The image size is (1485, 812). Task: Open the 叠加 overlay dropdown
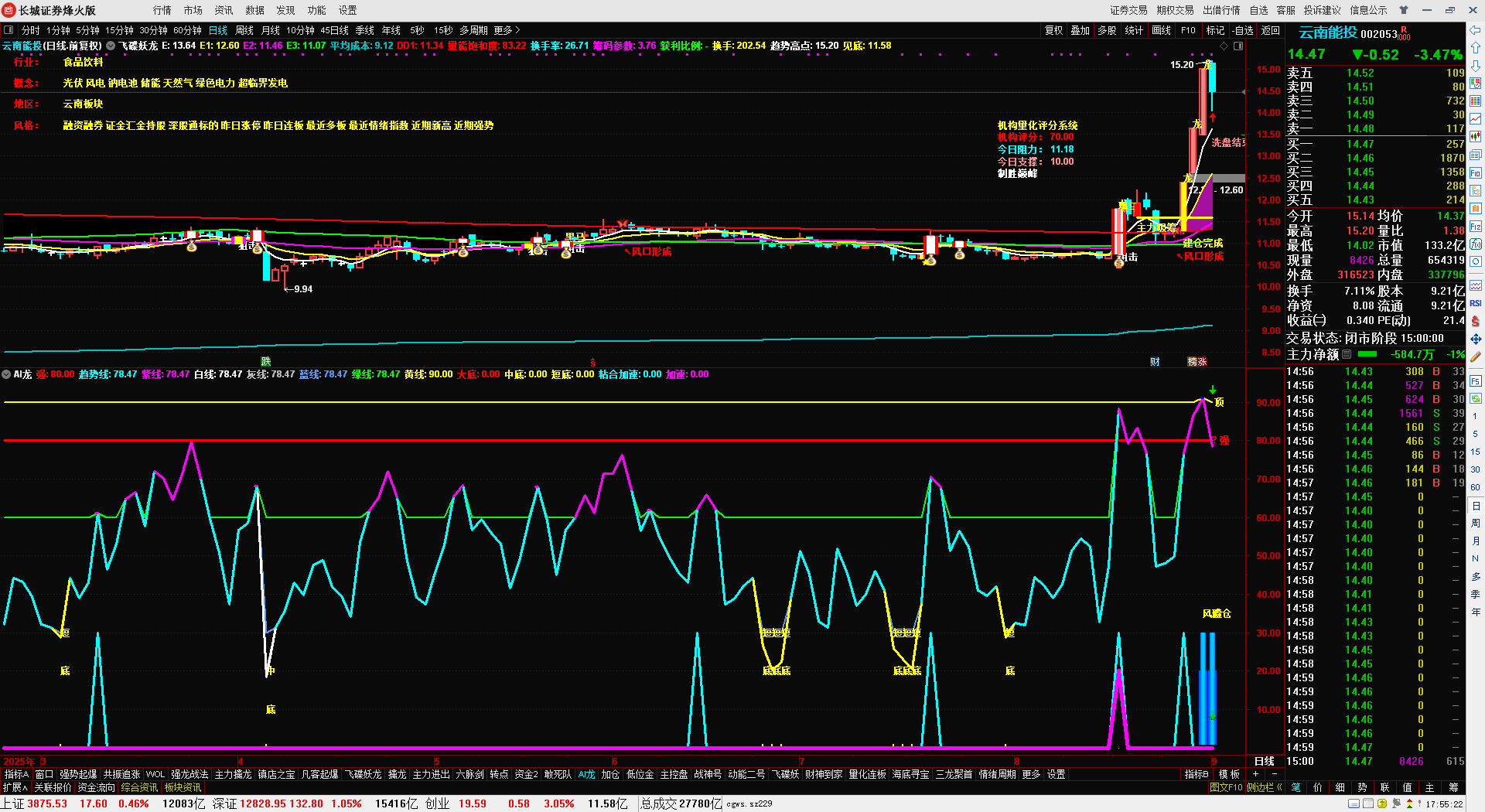point(1080,30)
